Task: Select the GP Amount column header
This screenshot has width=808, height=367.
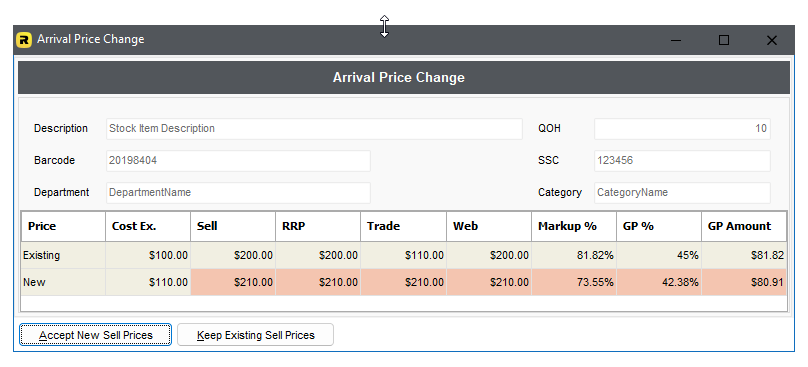Action: pos(744,226)
